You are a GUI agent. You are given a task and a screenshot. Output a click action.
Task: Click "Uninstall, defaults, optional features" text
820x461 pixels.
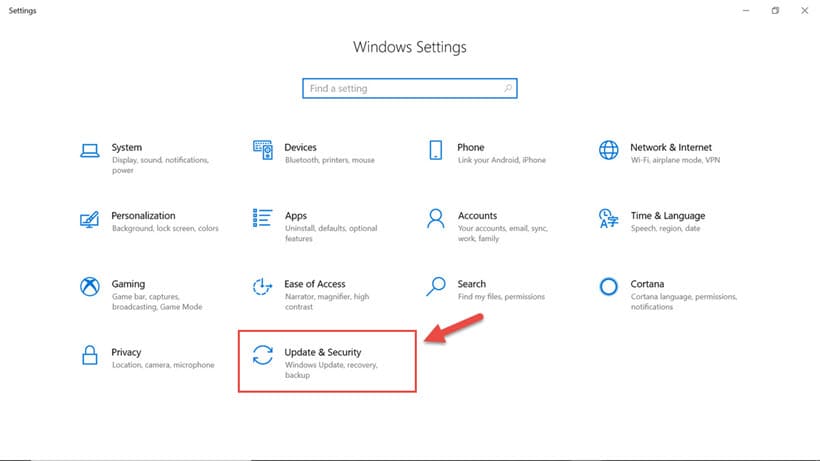(331, 233)
